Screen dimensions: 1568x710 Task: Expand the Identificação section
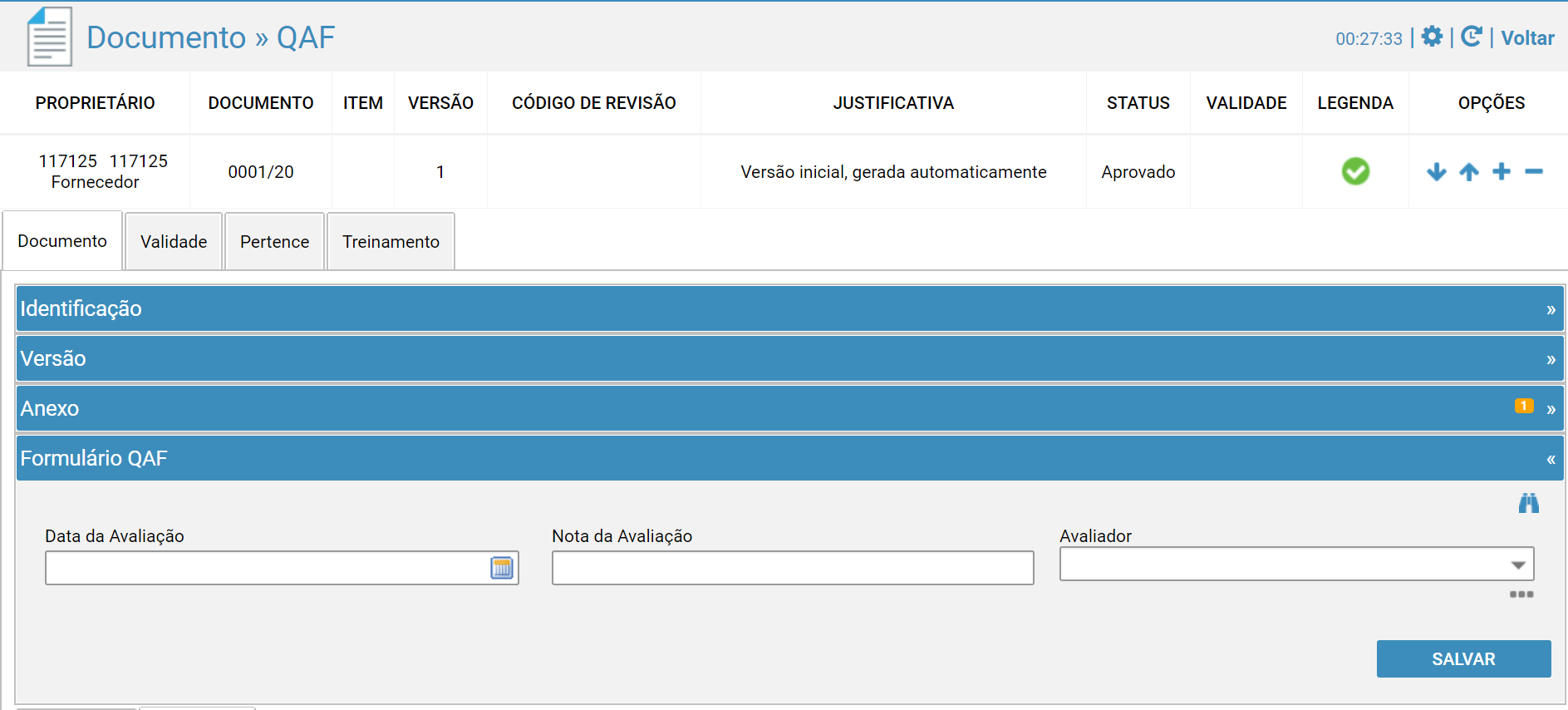[790, 308]
